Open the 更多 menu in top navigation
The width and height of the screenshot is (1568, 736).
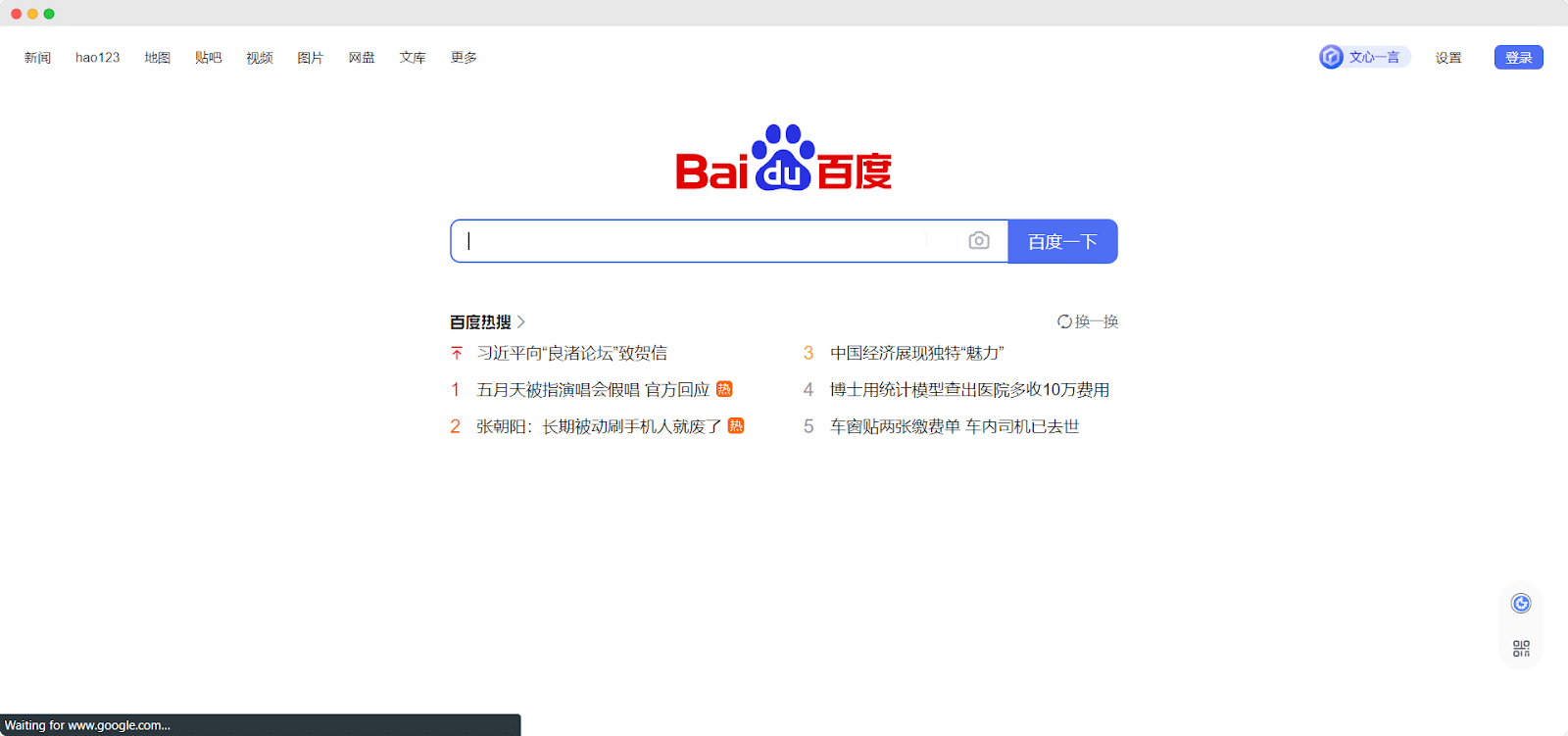pos(464,58)
